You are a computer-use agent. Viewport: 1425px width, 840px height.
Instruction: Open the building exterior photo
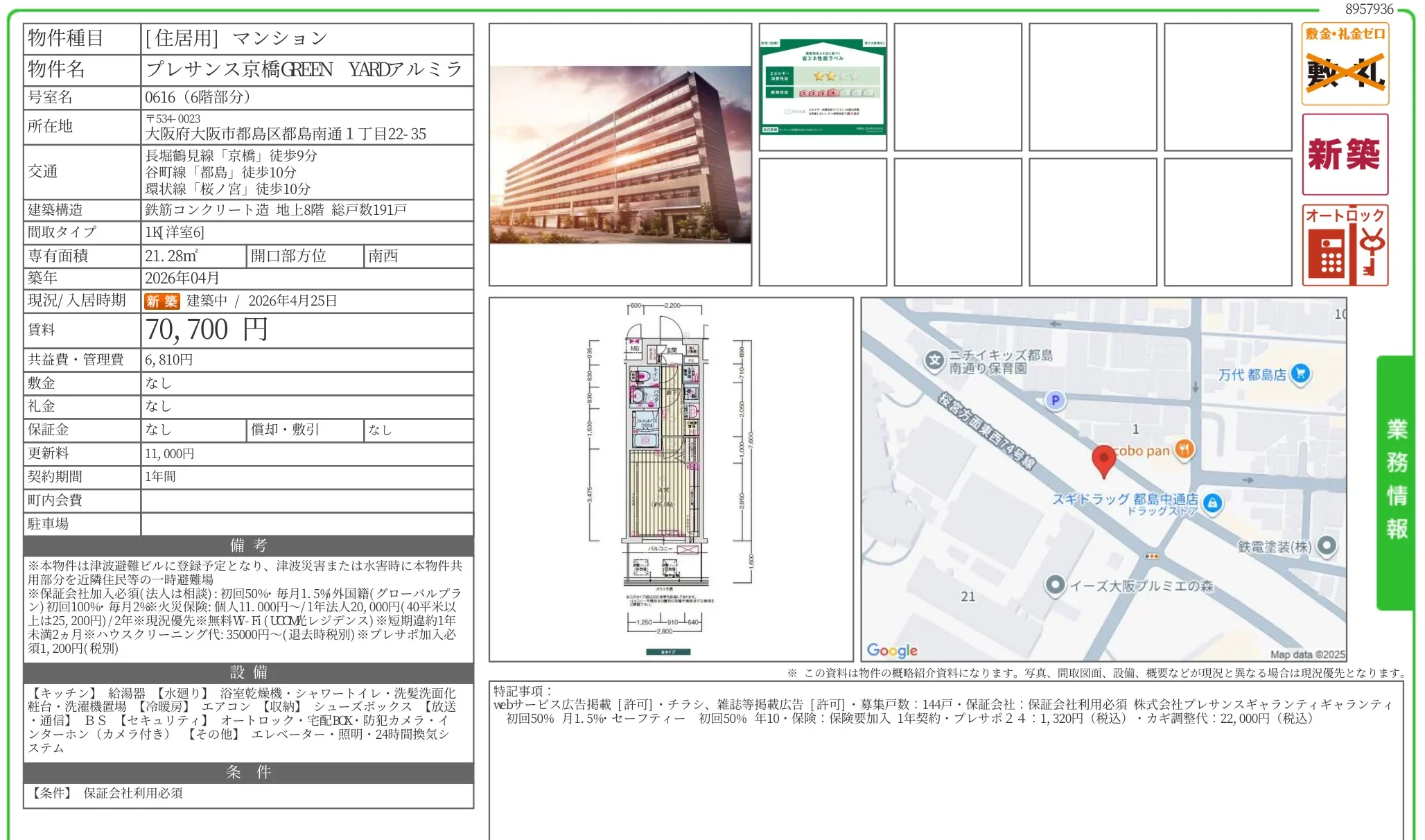620,155
